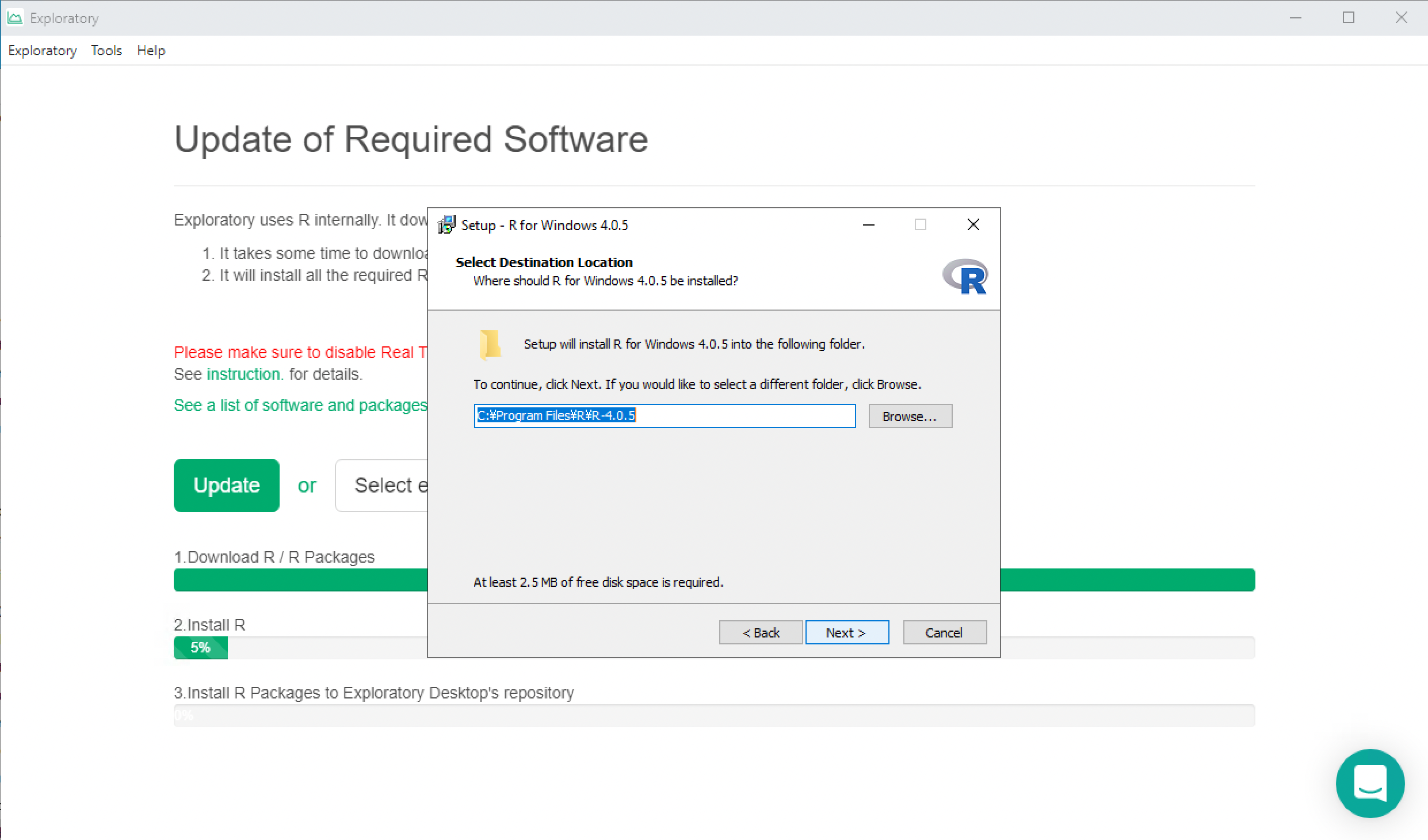Image resolution: width=1428 pixels, height=840 pixels.
Task: Go Back in the setup wizard
Action: pyautogui.click(x=760, y=632)
